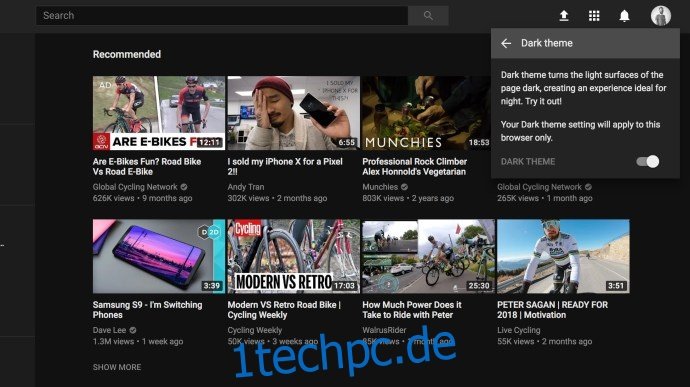Open the Cycling Weekly channel link
This screenshot has width=690, height=387.
(x=255, y=330)
